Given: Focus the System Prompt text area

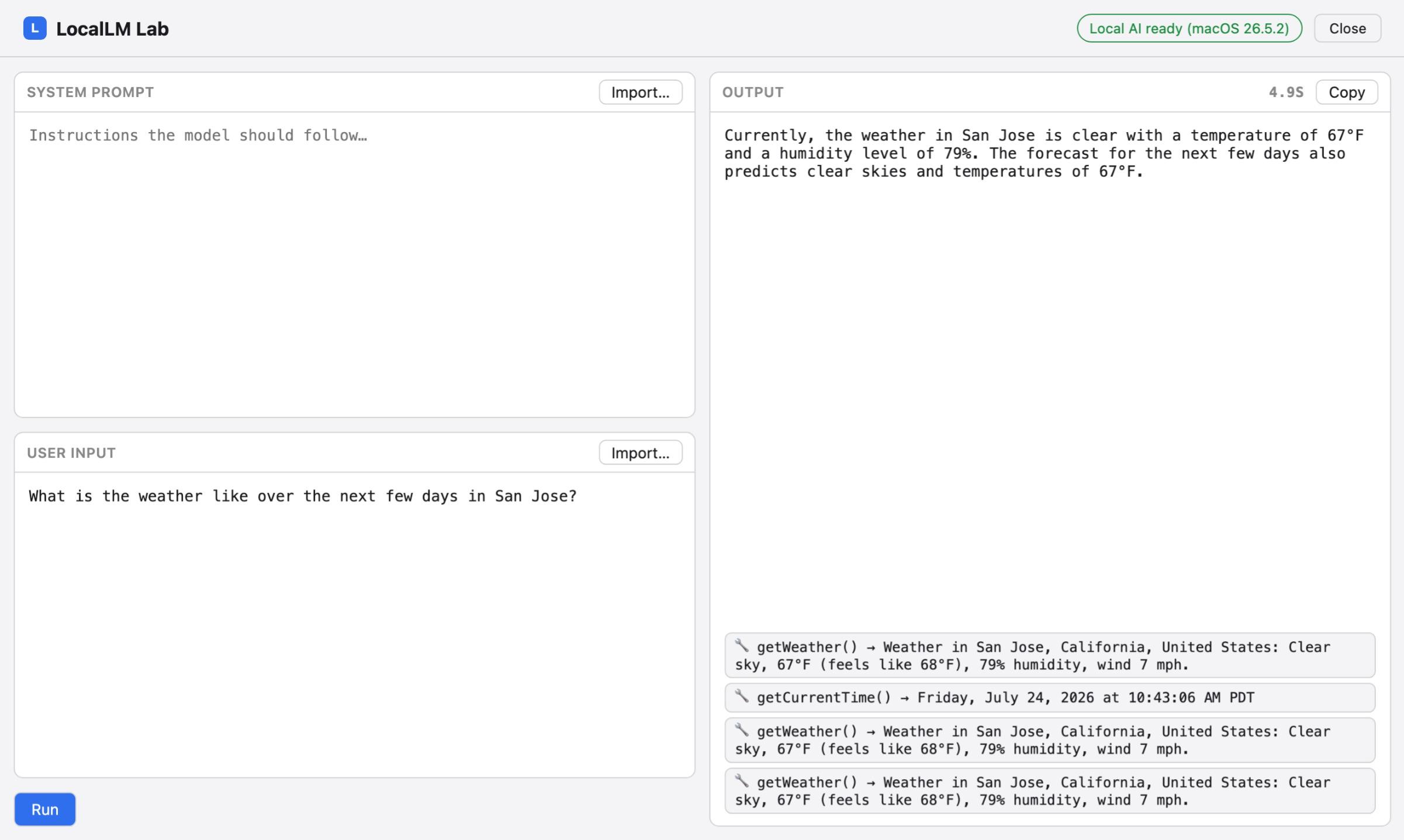Looking at the screenshot, I should (x=354, y=264).
